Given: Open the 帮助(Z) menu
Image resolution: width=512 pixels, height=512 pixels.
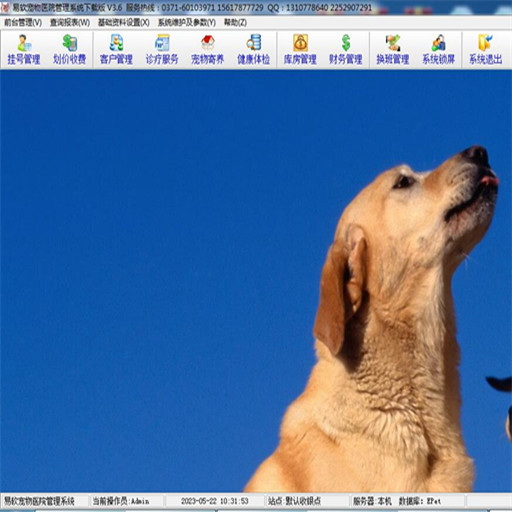Looking at the screenshot, I should click(235, 23).
